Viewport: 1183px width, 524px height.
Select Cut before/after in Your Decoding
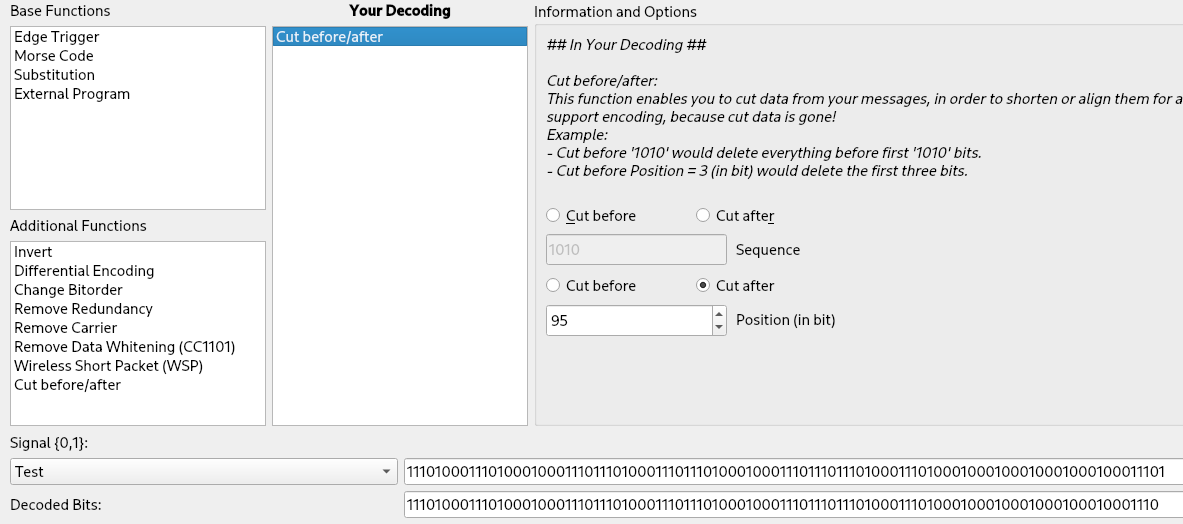pyautogui.click(x=329, y=37)
